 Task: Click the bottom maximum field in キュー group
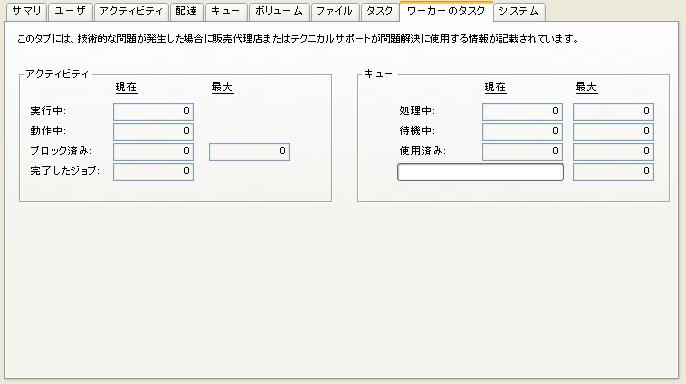(x=613, y=171)
